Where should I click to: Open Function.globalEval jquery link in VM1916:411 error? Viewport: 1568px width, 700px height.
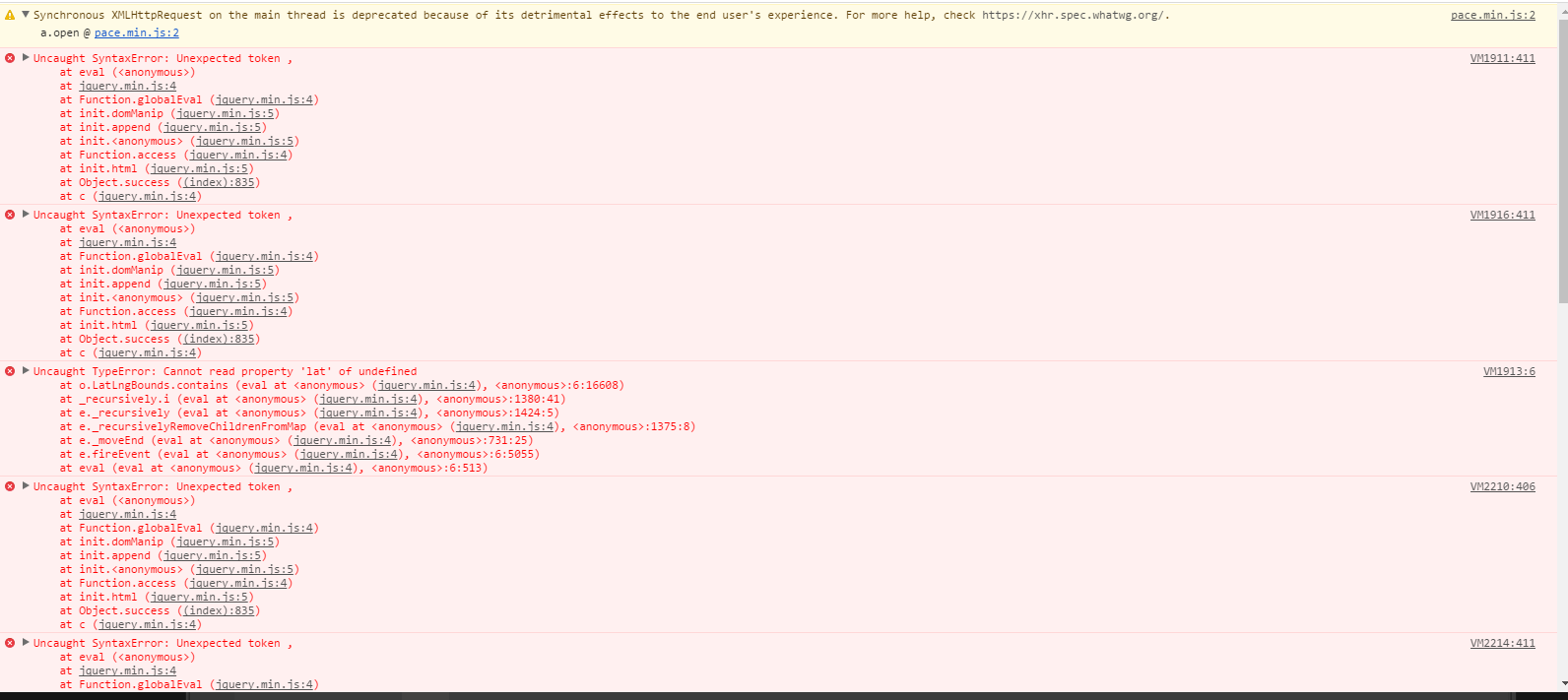pos(264,256)
